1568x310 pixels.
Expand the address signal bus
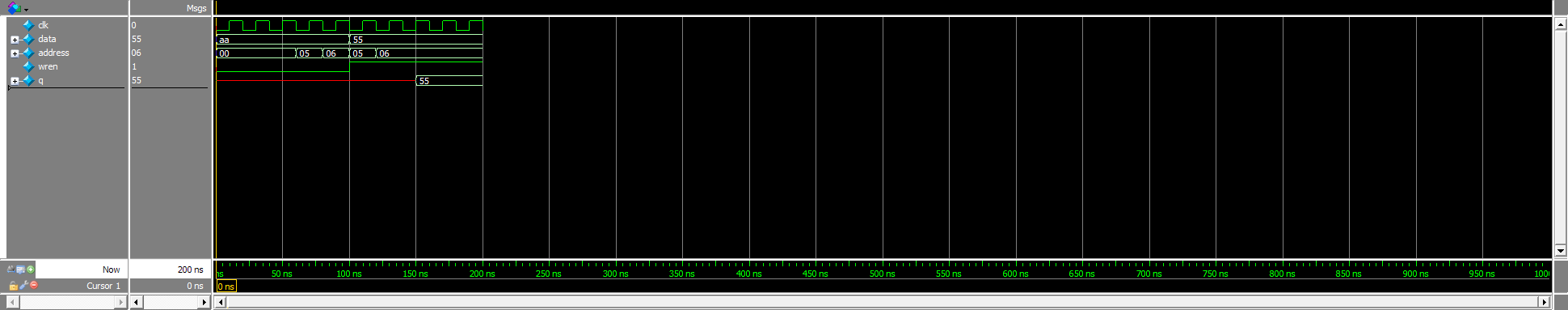[x=15, y=53]
